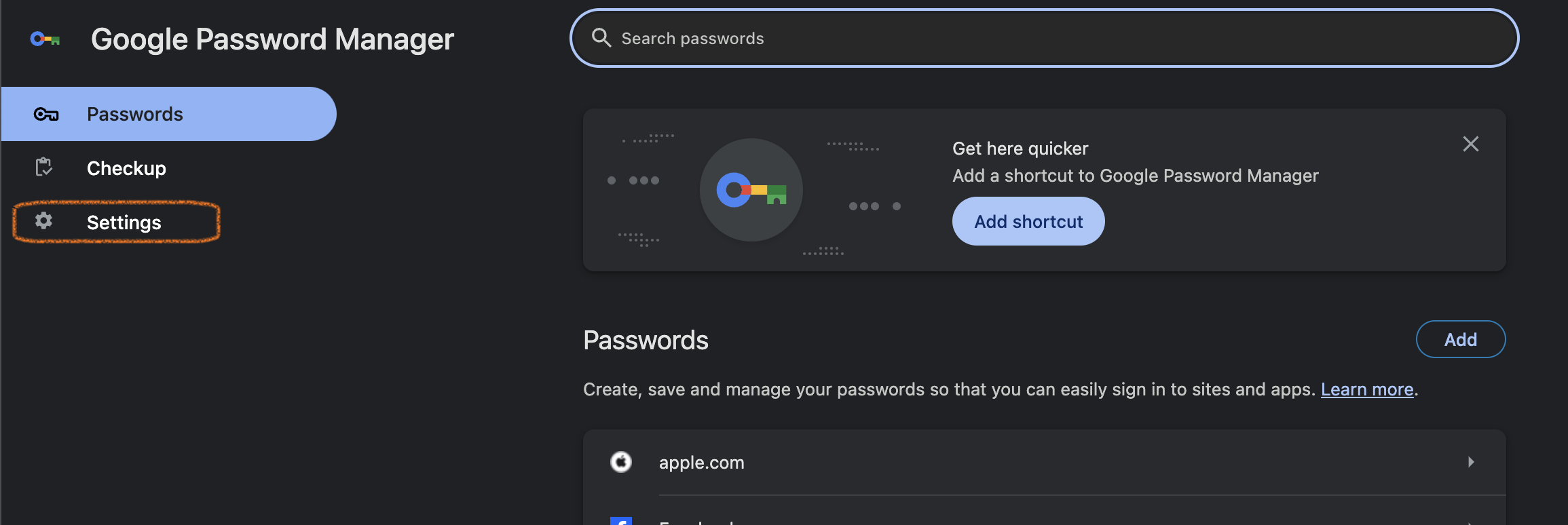Click the key icon beside Passwords
Image resolution: width=1568 pixels, height=525 pixels.
click(46, 114)
